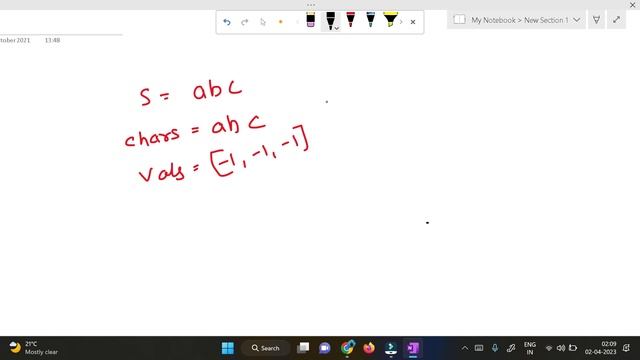
Task: Open the notebook navigation pane icon
Action: [459, 20]
